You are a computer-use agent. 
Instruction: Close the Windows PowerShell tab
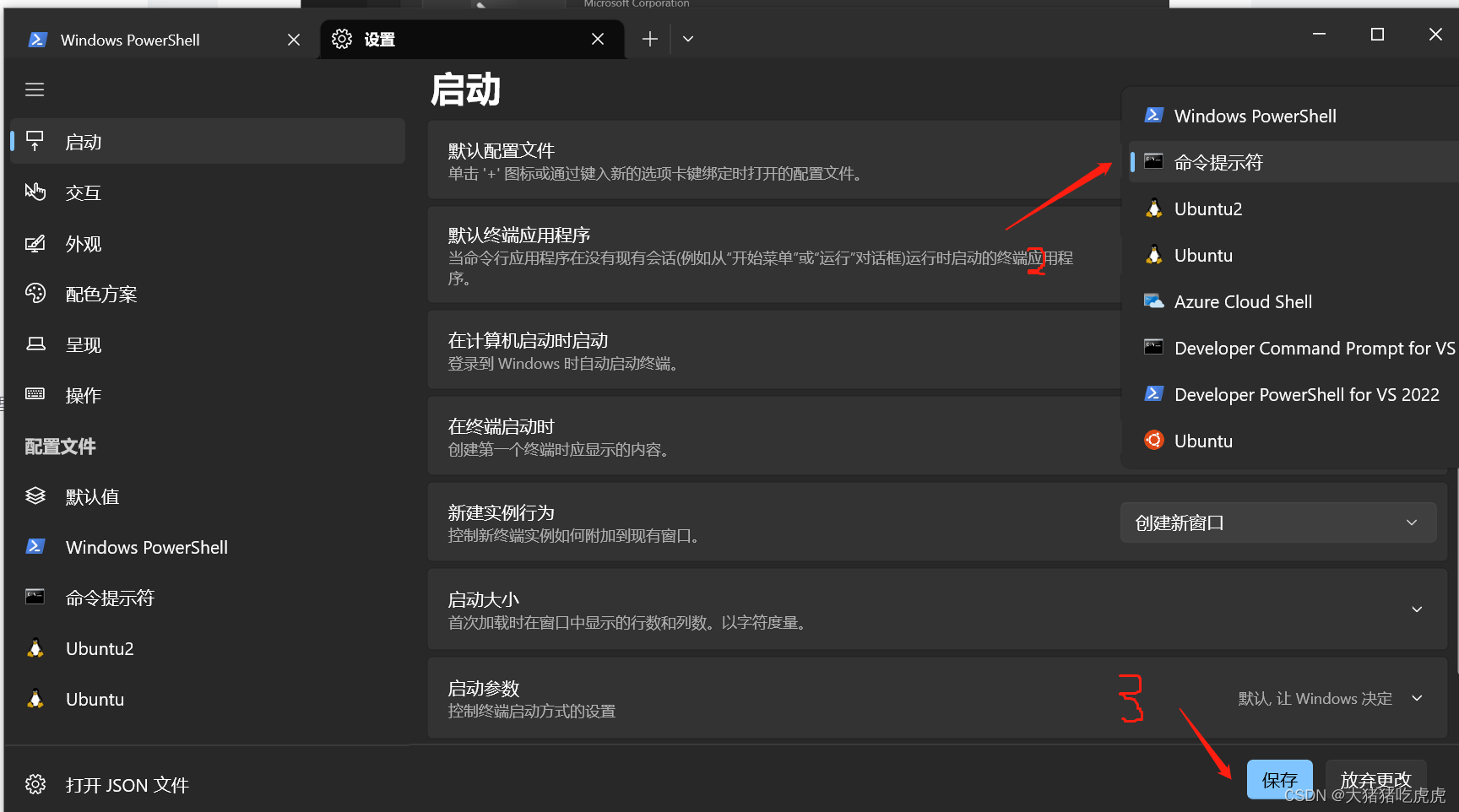(294, 40)
